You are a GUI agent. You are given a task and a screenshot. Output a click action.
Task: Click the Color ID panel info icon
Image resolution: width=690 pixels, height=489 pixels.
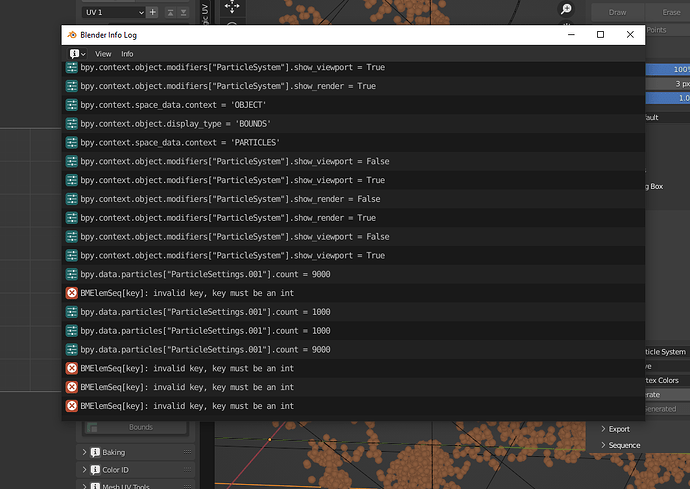click(95, 470)
